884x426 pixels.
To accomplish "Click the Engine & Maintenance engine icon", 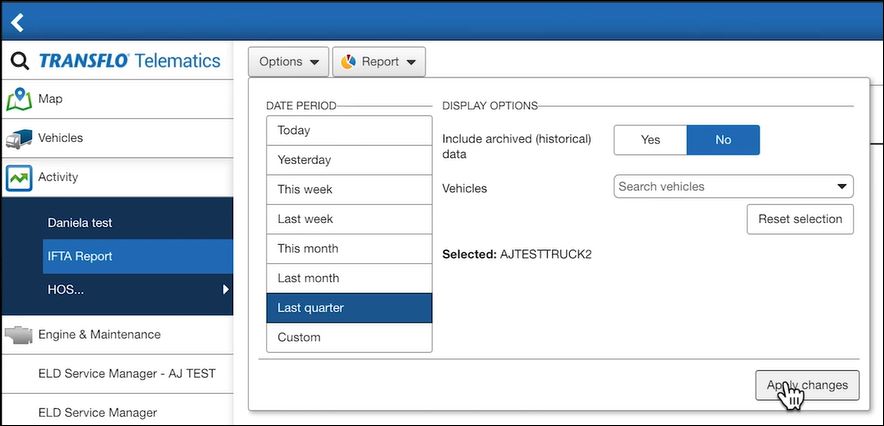I will [x=19, y=335].
